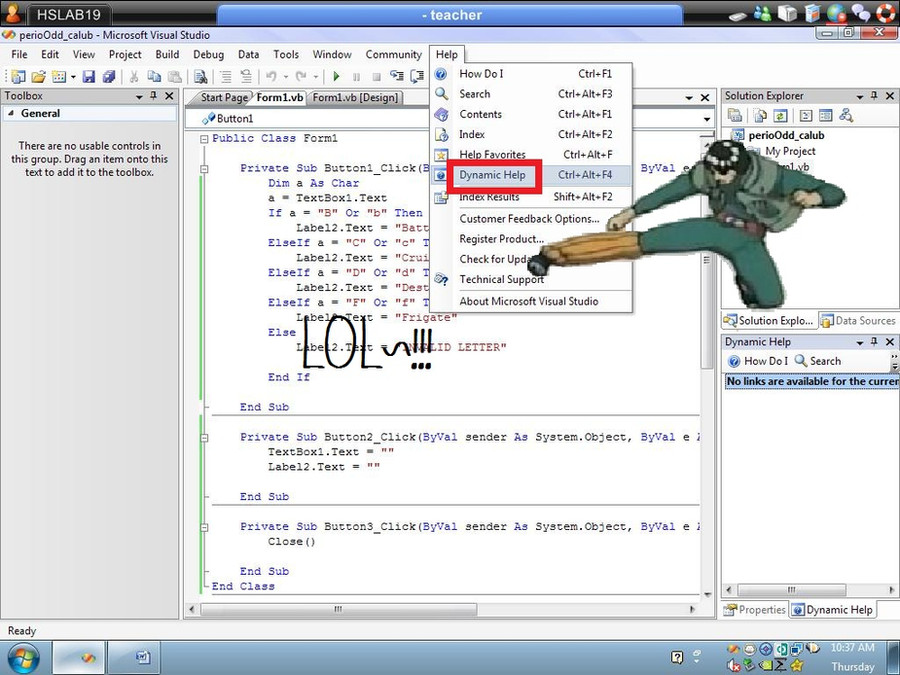Image resolution: width=900 pixels, height=675 pixels.
Task: Switch to the Start Page tab
Action: (x=223, y=98)
